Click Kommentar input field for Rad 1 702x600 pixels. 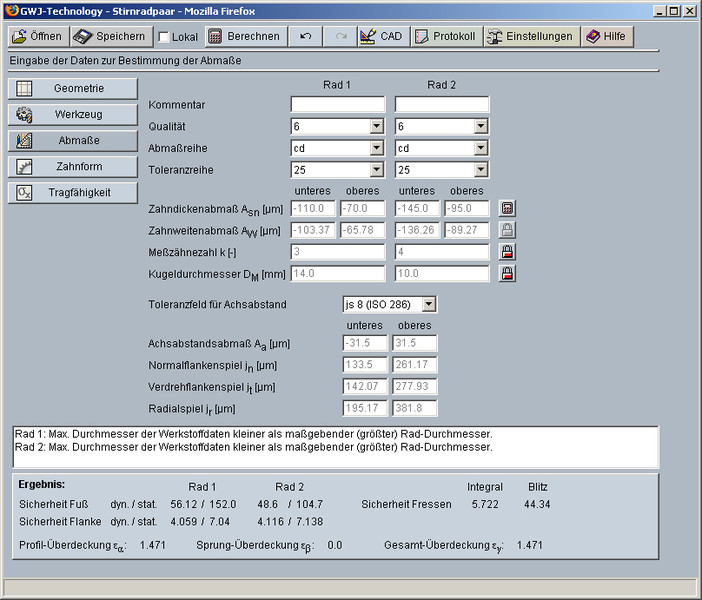337,105
